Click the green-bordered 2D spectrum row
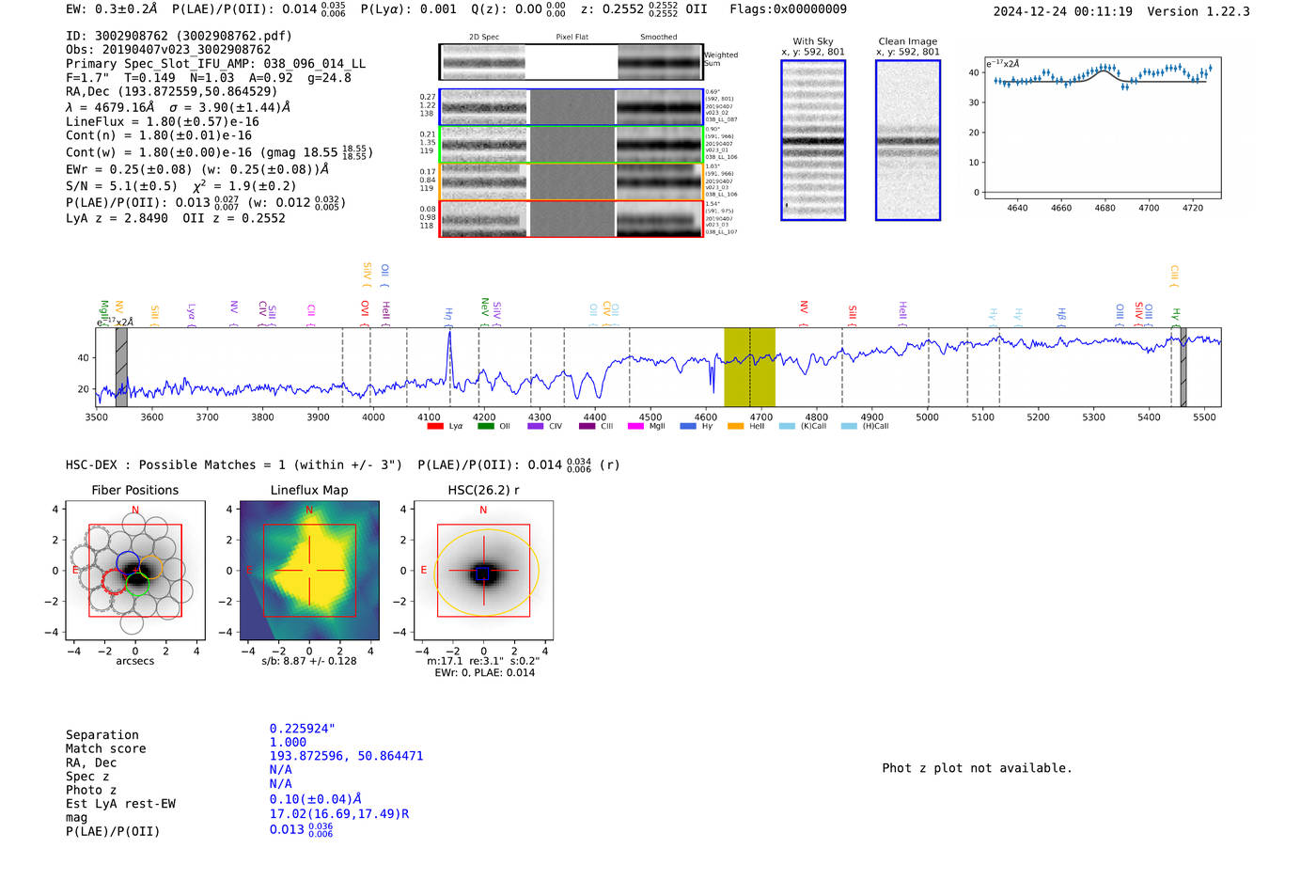 tap(572, 145)
